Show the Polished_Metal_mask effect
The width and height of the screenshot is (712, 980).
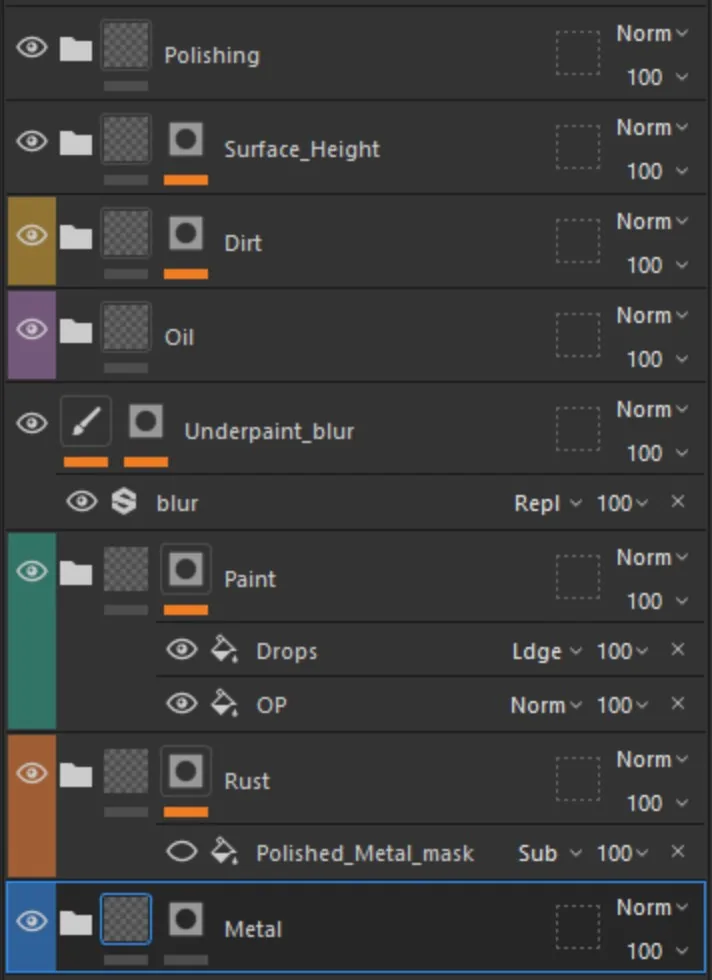coord(182,851)
